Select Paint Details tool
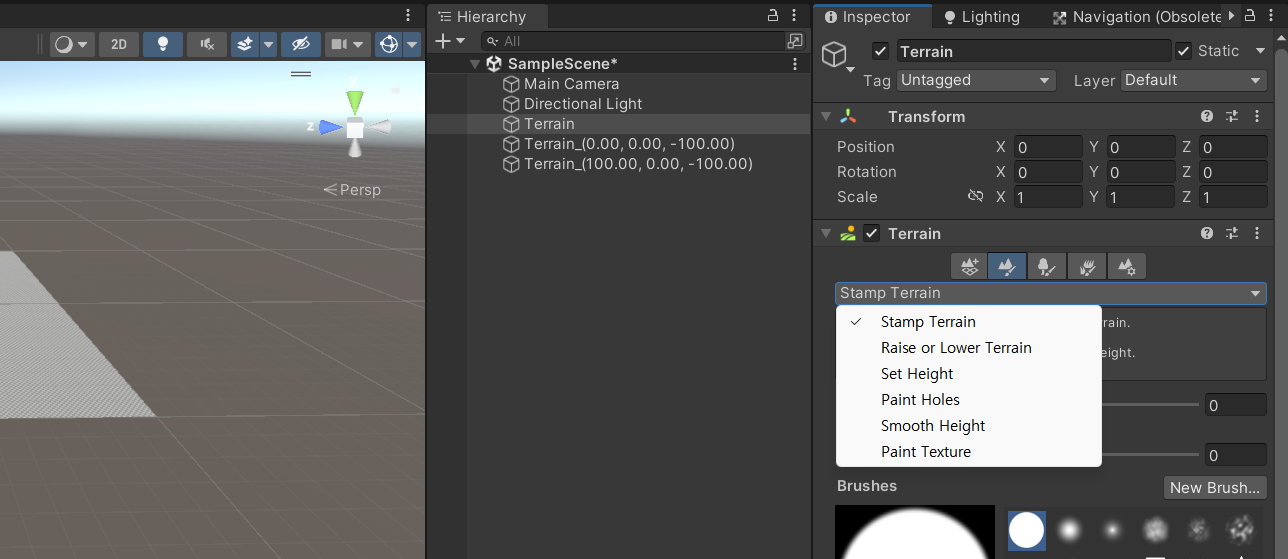 point(1086,266)
